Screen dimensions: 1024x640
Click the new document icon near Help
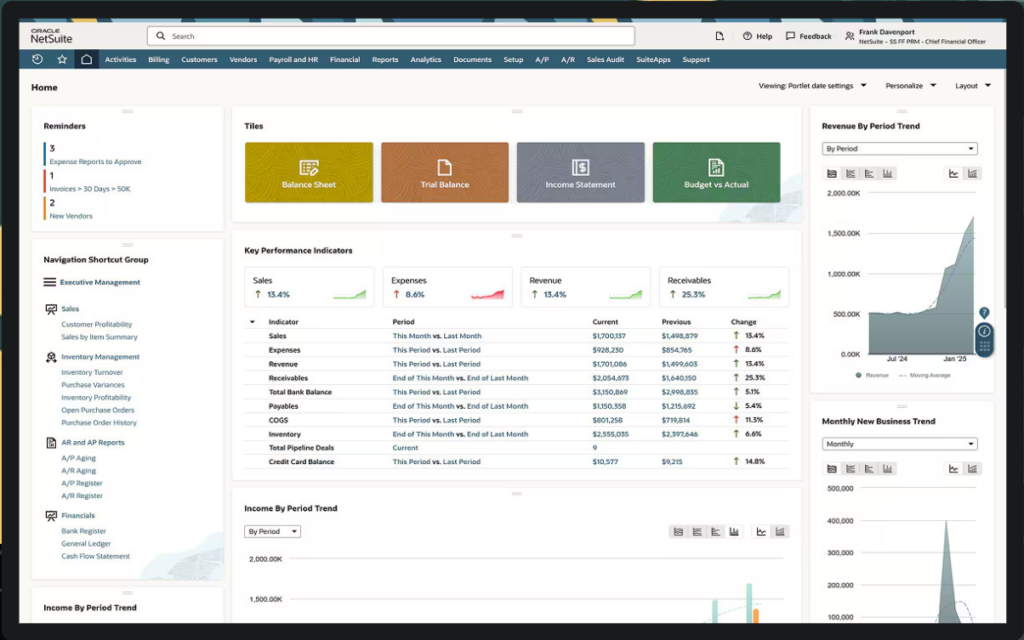point(720,37)
